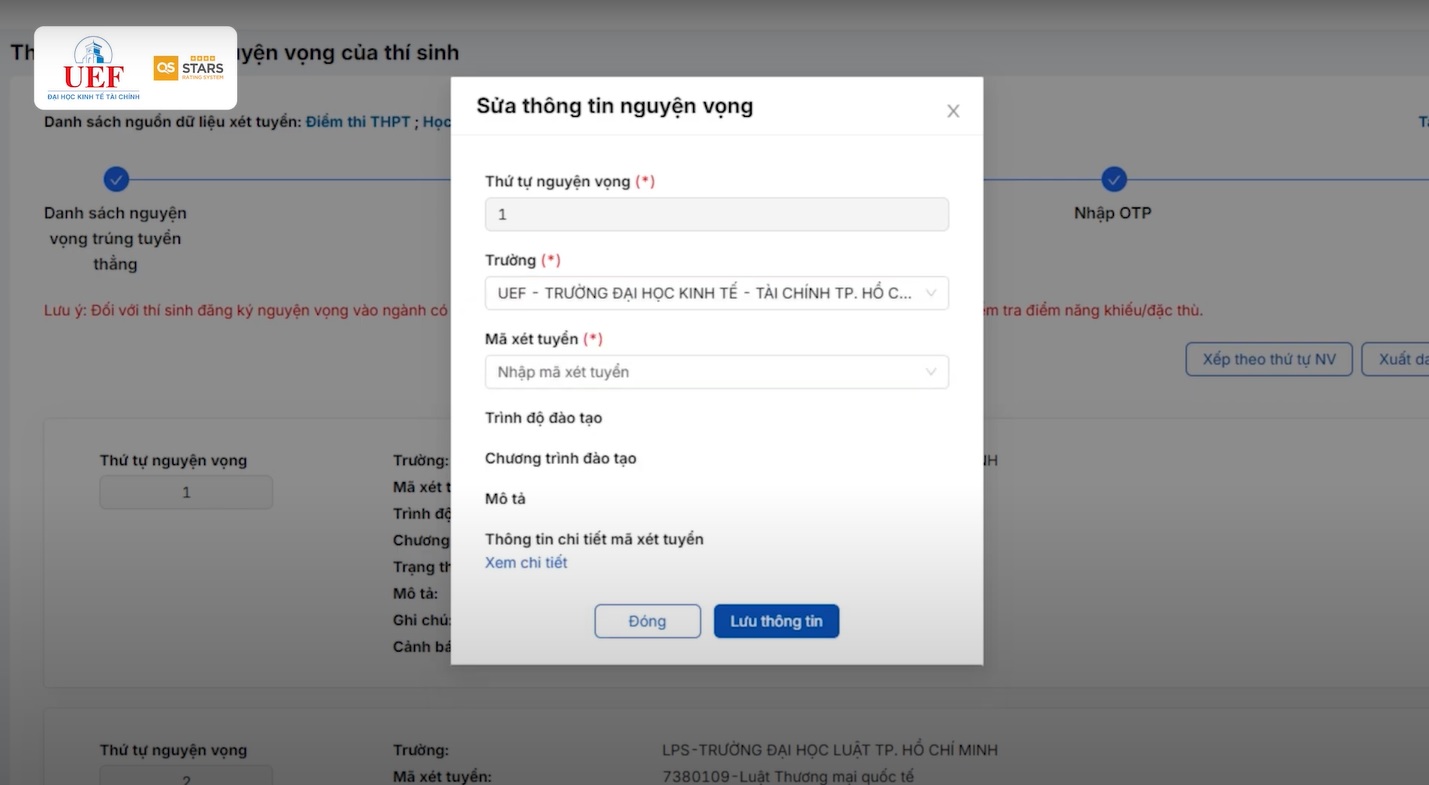Viewport: 1429px width, 785px height.
Task: Open the Xem chi tiết link
Action: [526, 563]
